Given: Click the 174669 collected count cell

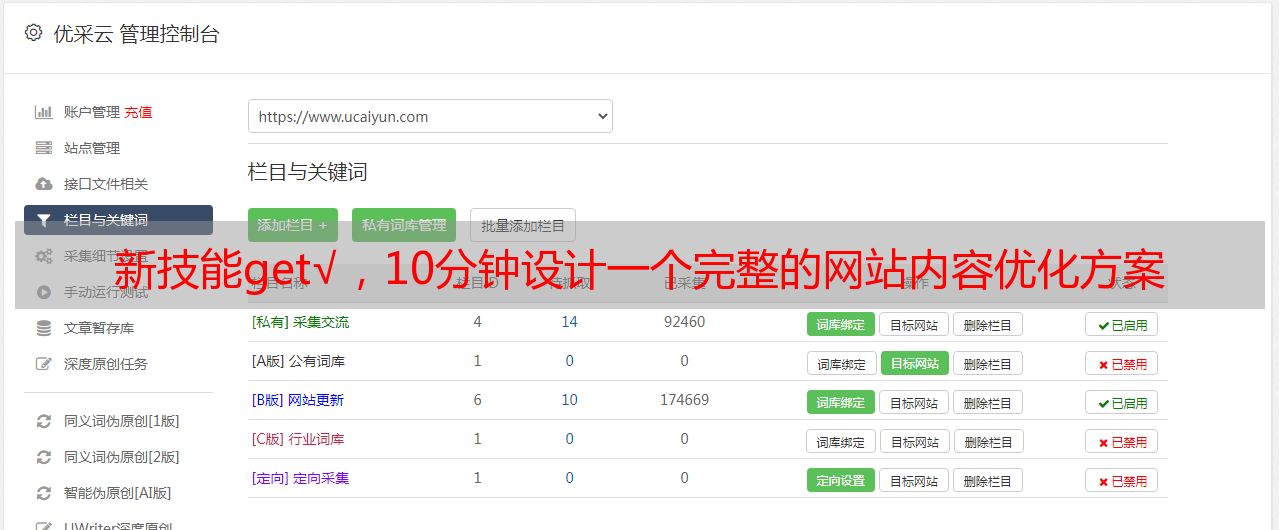Looking at the screenshot, I should [684, 400].
